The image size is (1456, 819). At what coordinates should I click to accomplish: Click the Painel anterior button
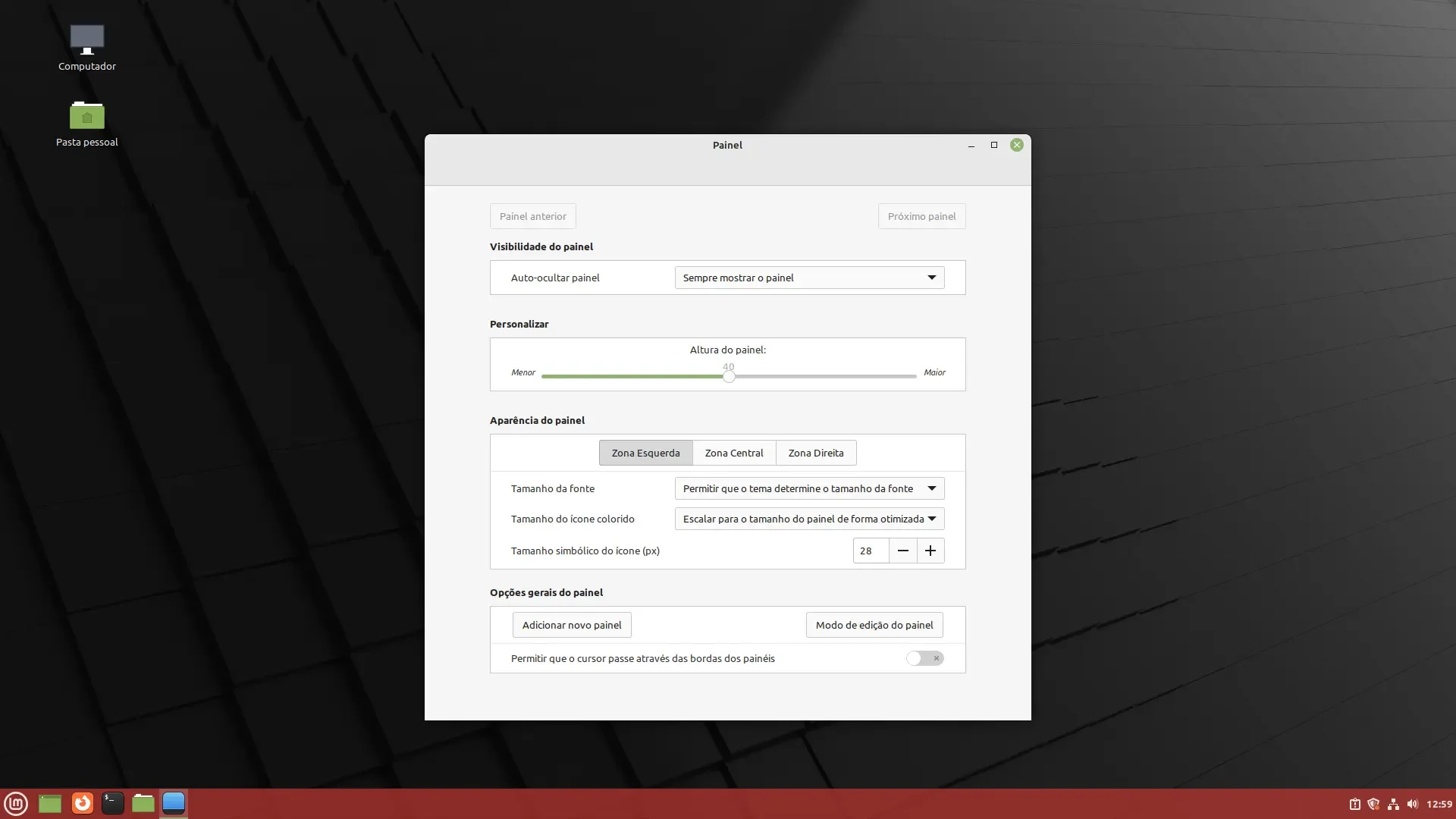tap(533, 216)
